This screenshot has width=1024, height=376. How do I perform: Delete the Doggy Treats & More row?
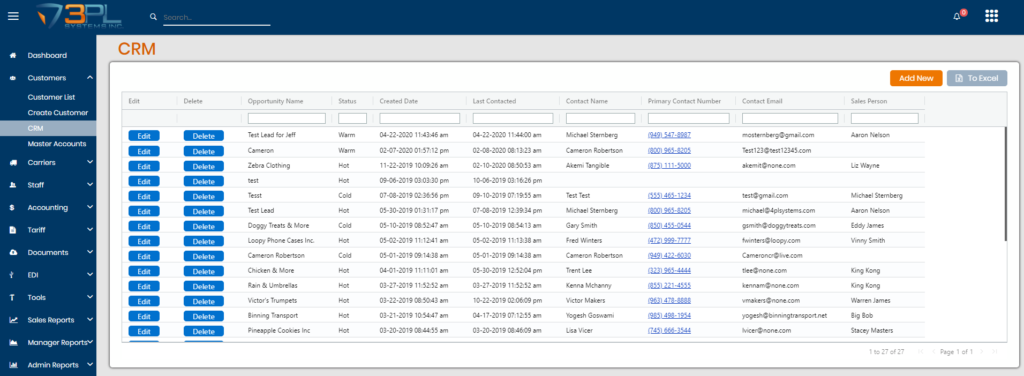pyautogui.click(x=204, y=226)
